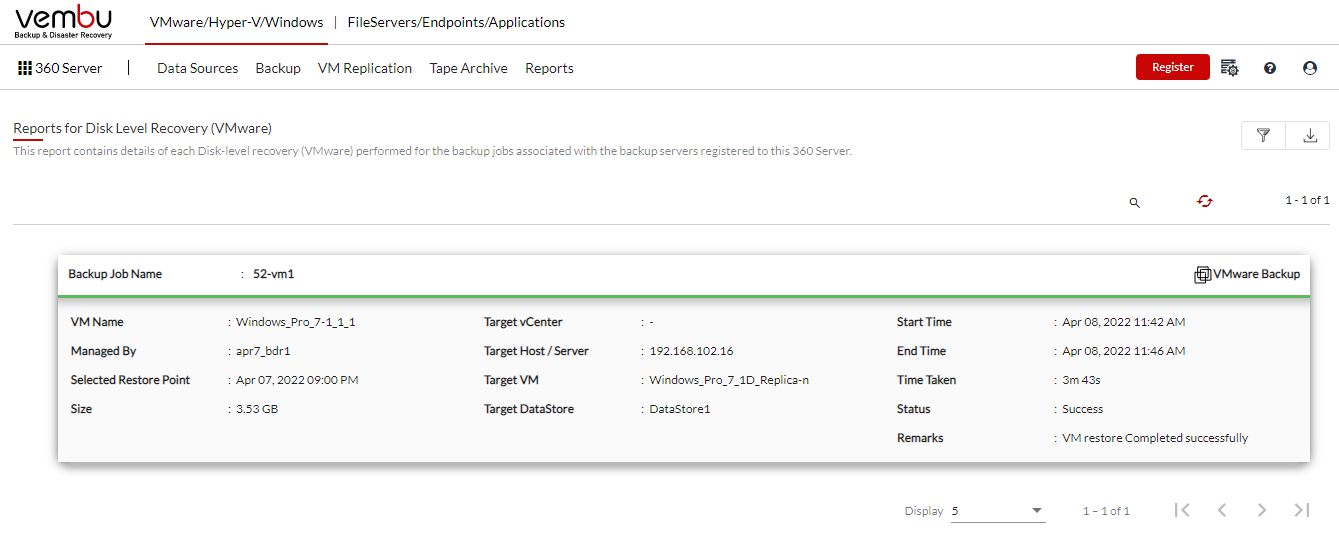Click the VMware Backup type icon
The height and width of the screenshot is (552, 1339).
click(x=1203, y=274)
